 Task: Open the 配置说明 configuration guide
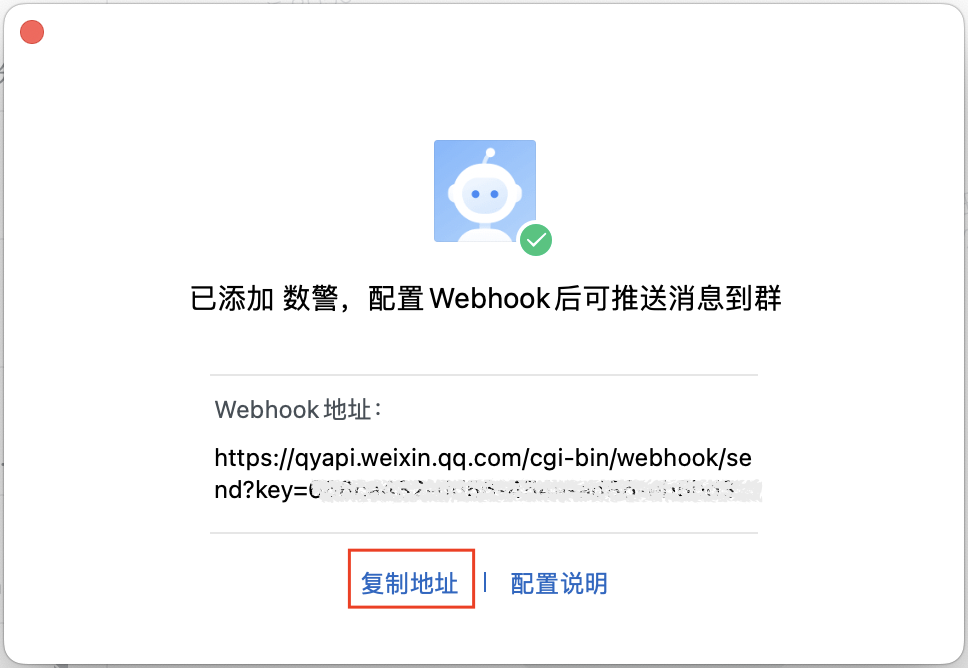tap(559, 583)
